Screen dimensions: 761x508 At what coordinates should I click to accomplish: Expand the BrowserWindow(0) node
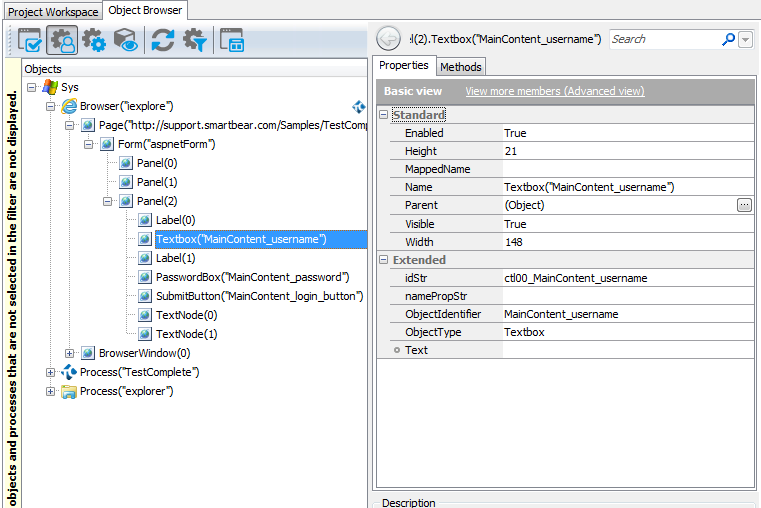(70, 353)
